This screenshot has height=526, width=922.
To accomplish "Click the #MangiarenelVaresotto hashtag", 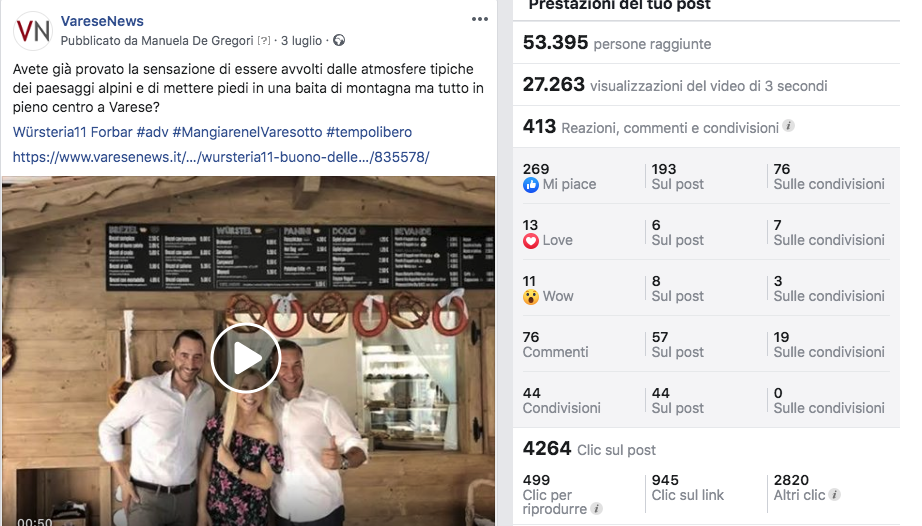I will pyautogui.click(x=248, y=132).
